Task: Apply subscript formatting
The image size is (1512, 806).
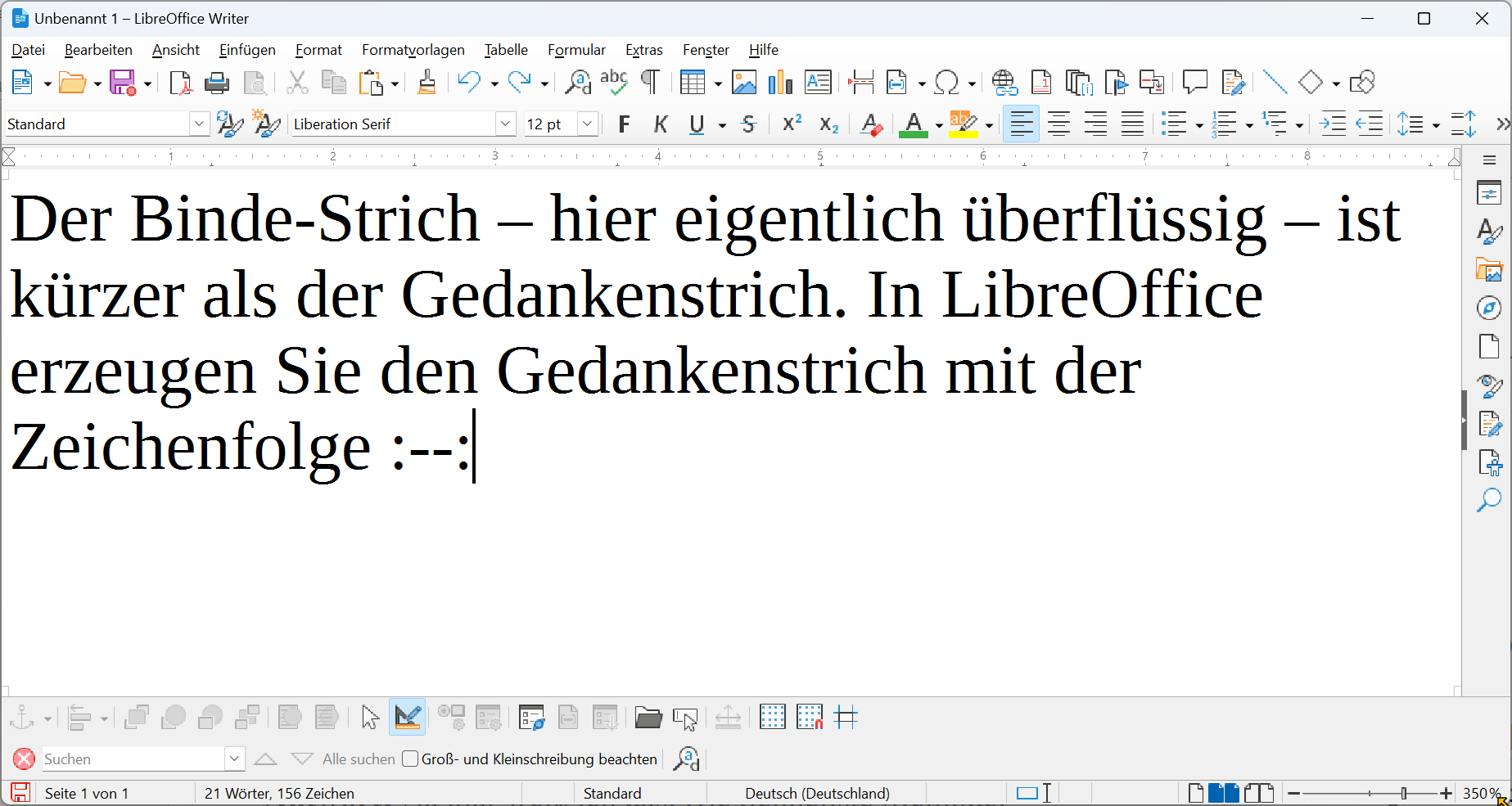Action: point(828,124)
